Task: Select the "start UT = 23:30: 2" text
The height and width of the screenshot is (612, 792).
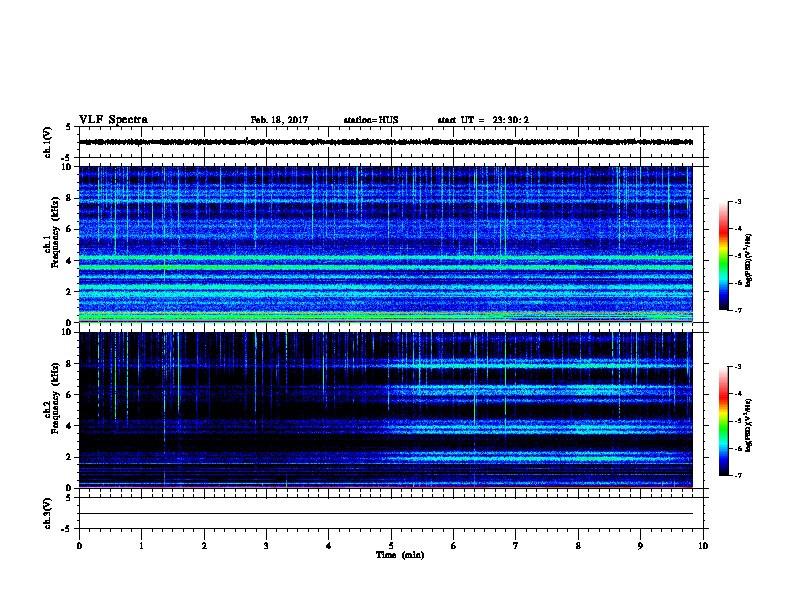Action: coord(483,120)
